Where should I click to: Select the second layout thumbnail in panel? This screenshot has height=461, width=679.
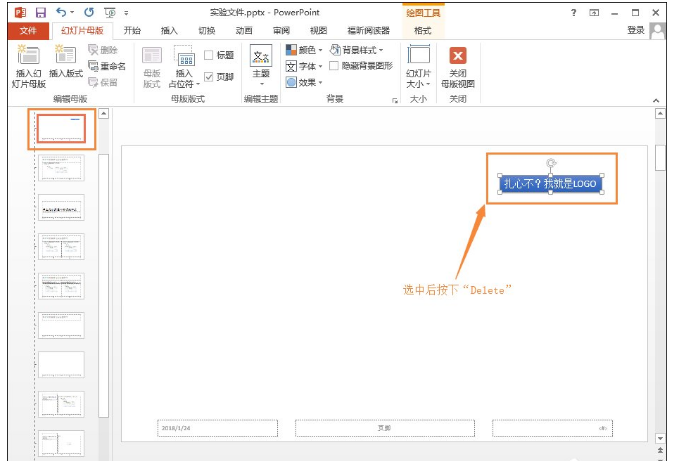point(61,168)
